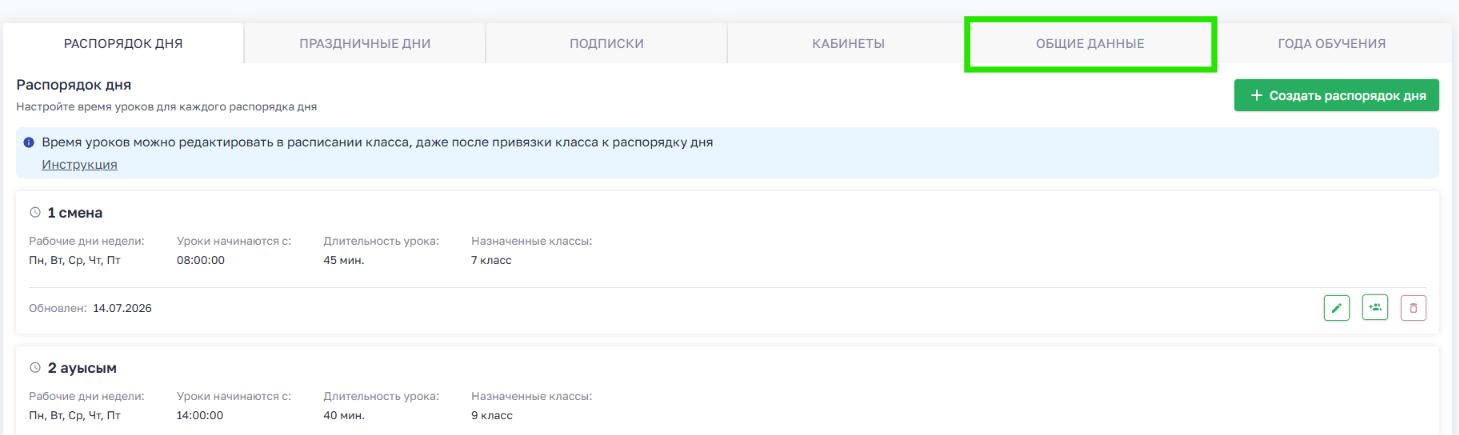The width and height of the screenshot is (1459, 435).
Task: Click the clock icon beside 1 смена
Action: click(35, 213)
